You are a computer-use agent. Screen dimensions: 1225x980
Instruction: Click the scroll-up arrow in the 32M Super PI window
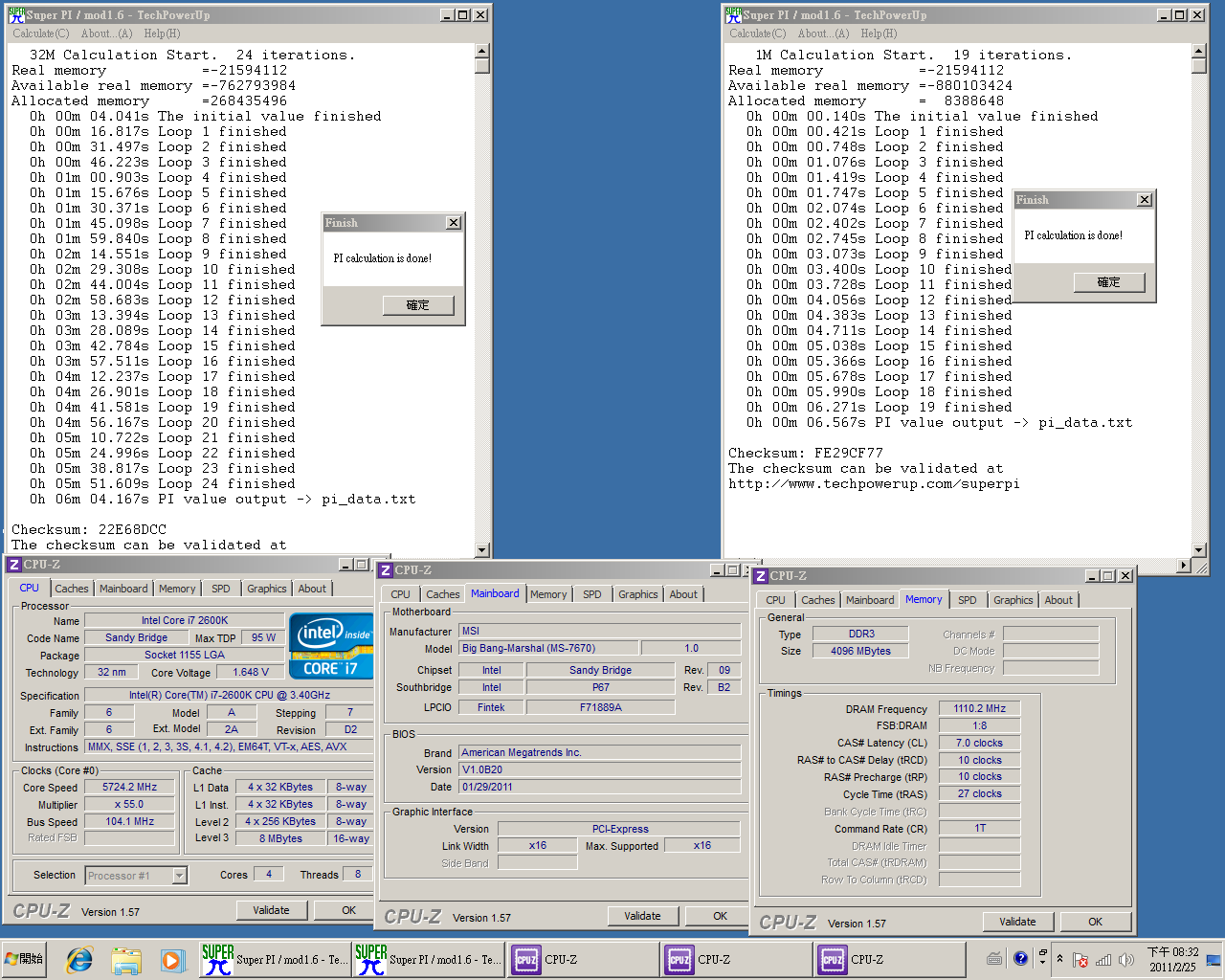[x=482, y=51]
